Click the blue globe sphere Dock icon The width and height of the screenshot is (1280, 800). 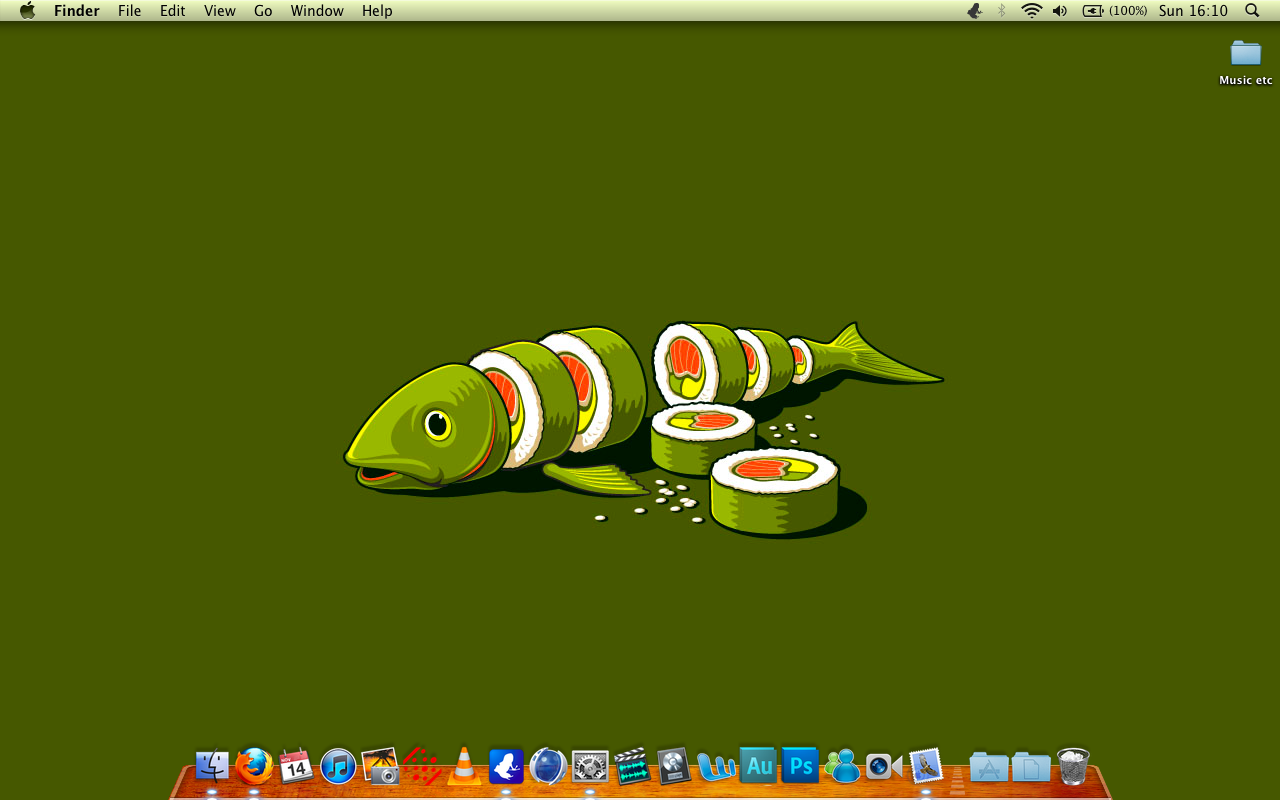(x=548, y=767)
